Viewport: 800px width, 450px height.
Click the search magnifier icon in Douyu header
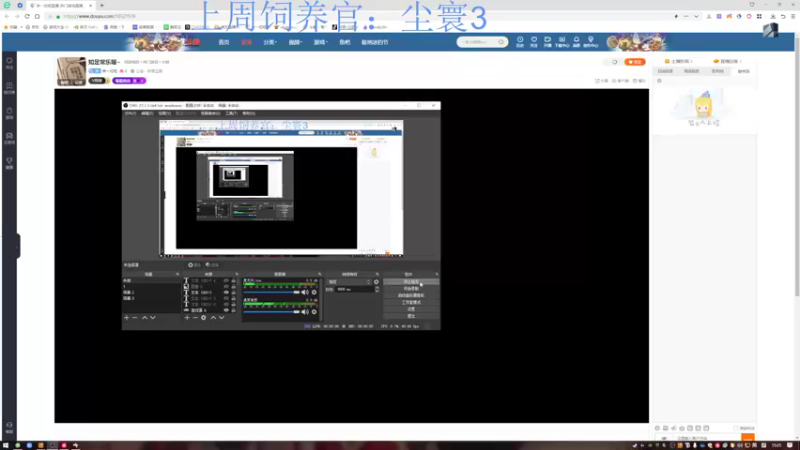(502, 42)
